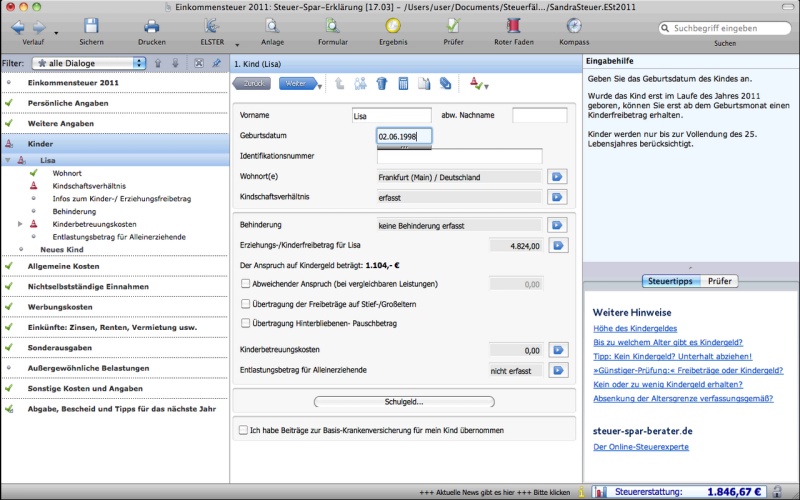The height and width of the screenshot is (500, 800).
Task: Switch to the Prüfer tab in the help panel
Action: point(719,281)
